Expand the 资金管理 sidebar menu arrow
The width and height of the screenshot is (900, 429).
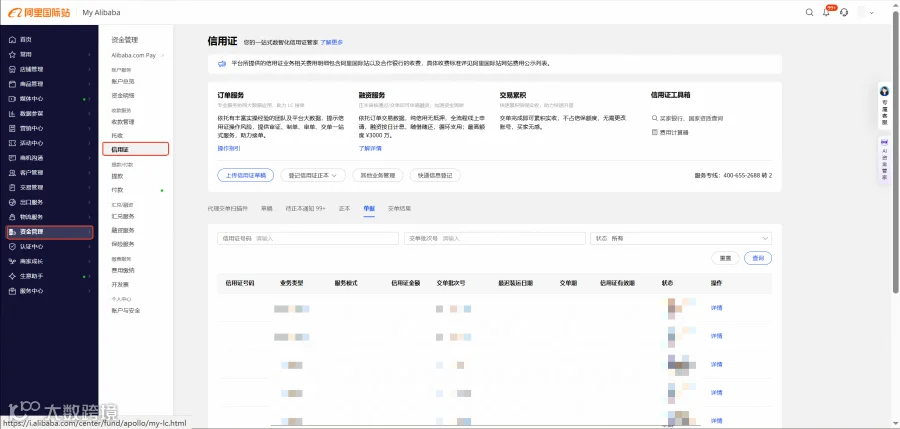coord(89,232)
